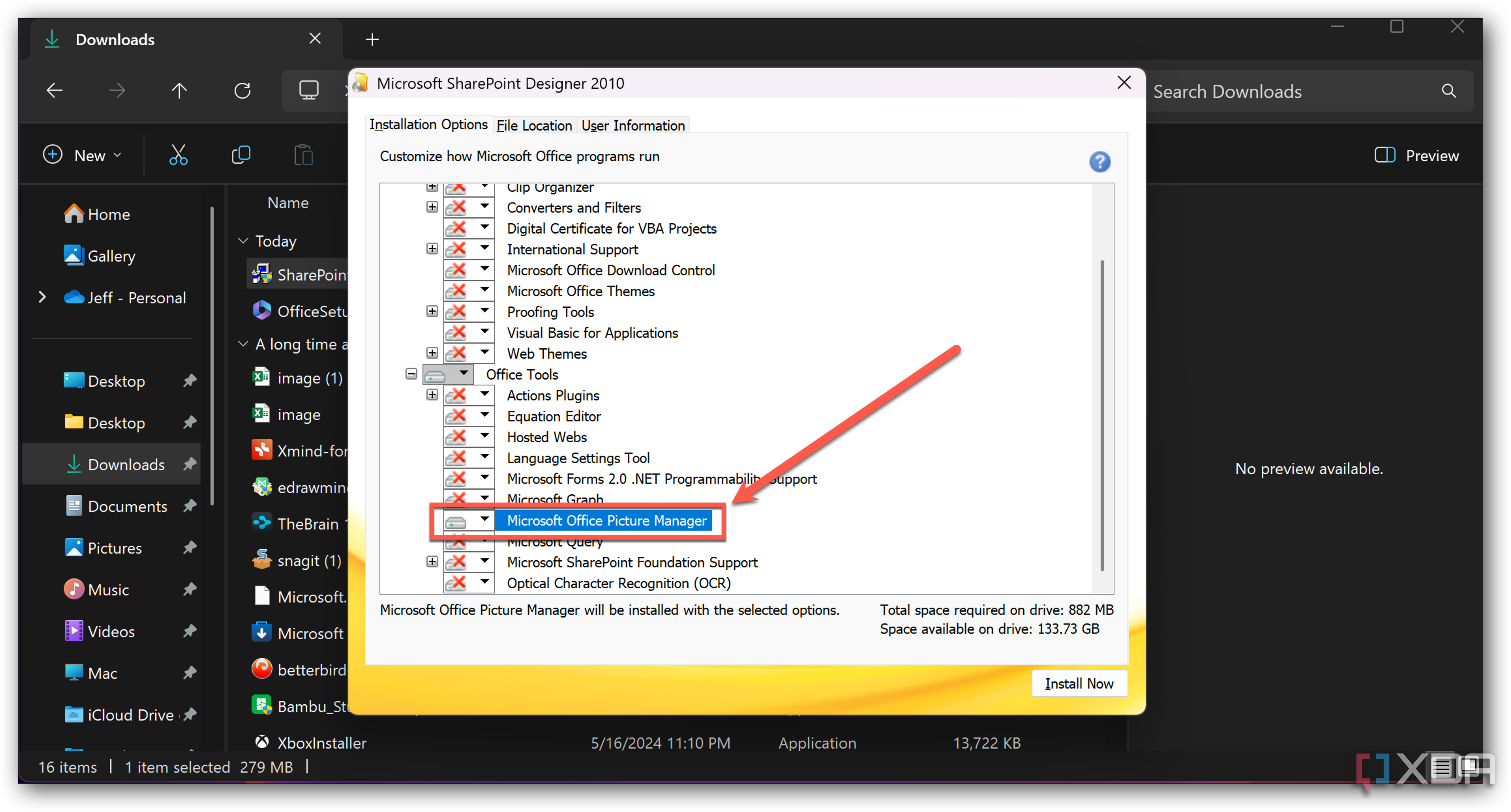Open Help via the question mark icon

click(x=1100, y=162)
